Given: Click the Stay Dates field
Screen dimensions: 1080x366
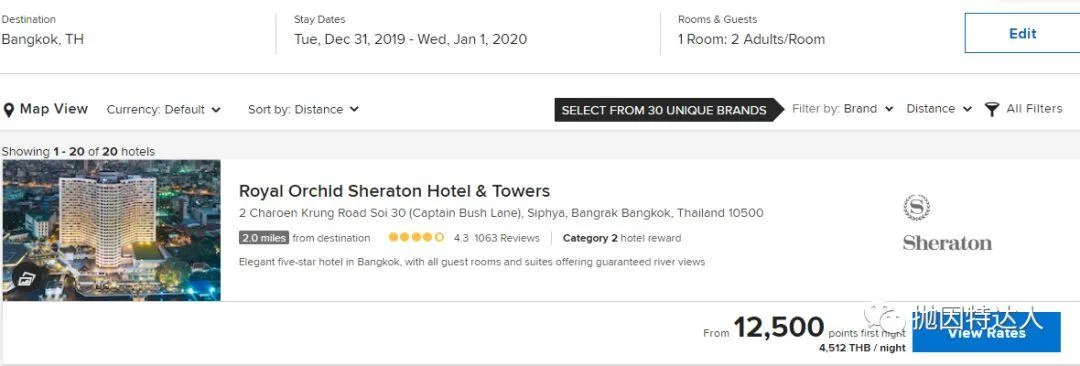Looking at the screenshot, I should click(411, 31).
